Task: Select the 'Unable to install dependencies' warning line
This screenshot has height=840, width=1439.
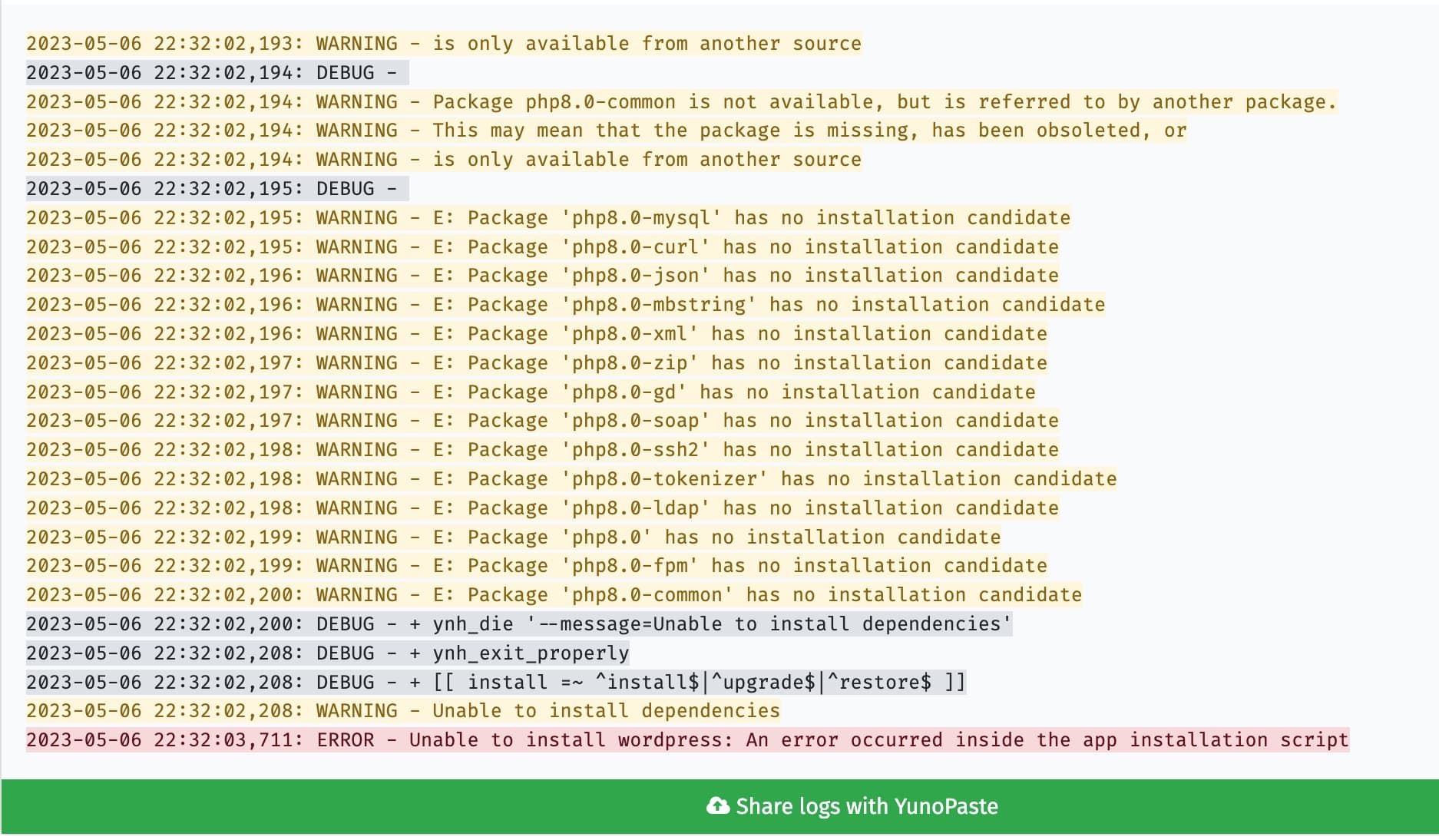Action: (403, 711)
